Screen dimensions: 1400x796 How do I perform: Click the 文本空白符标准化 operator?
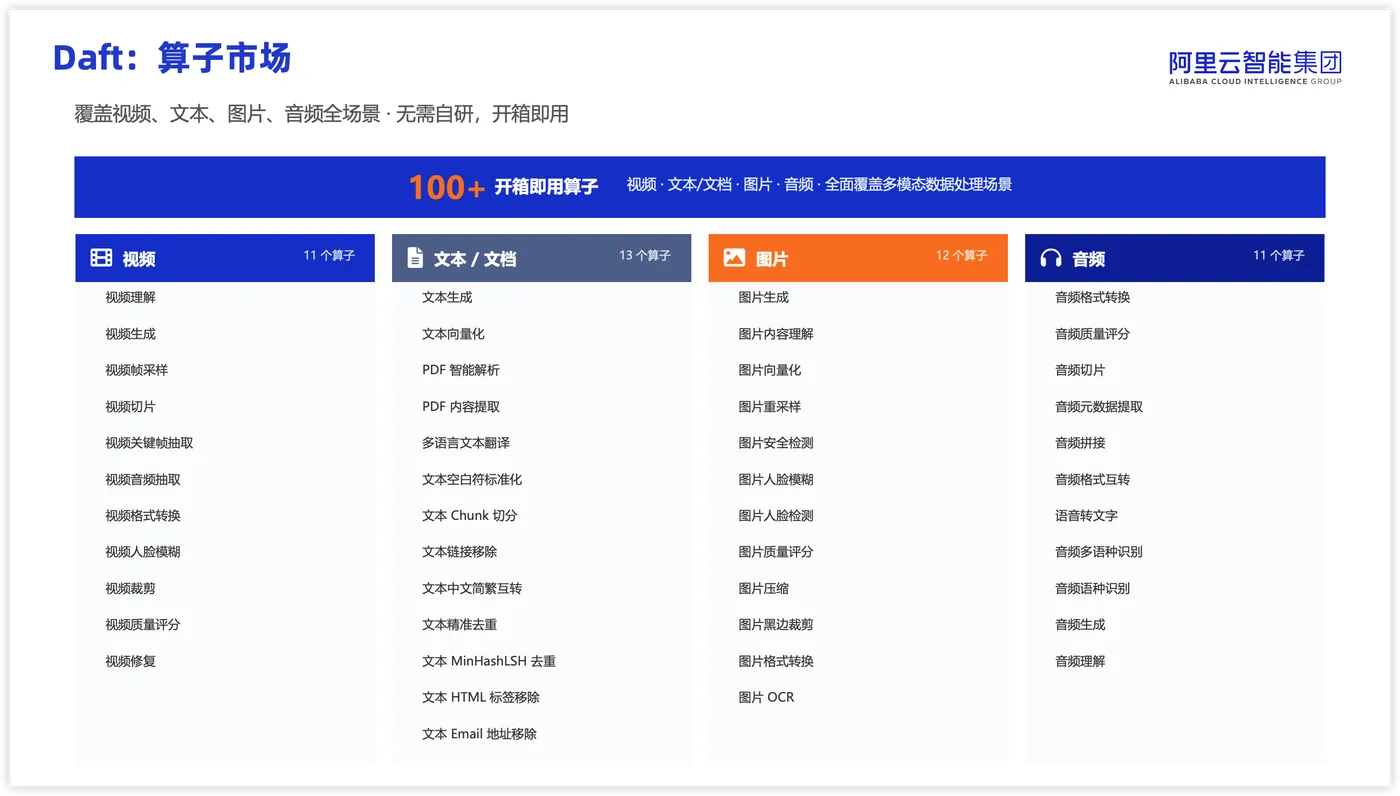472,479
